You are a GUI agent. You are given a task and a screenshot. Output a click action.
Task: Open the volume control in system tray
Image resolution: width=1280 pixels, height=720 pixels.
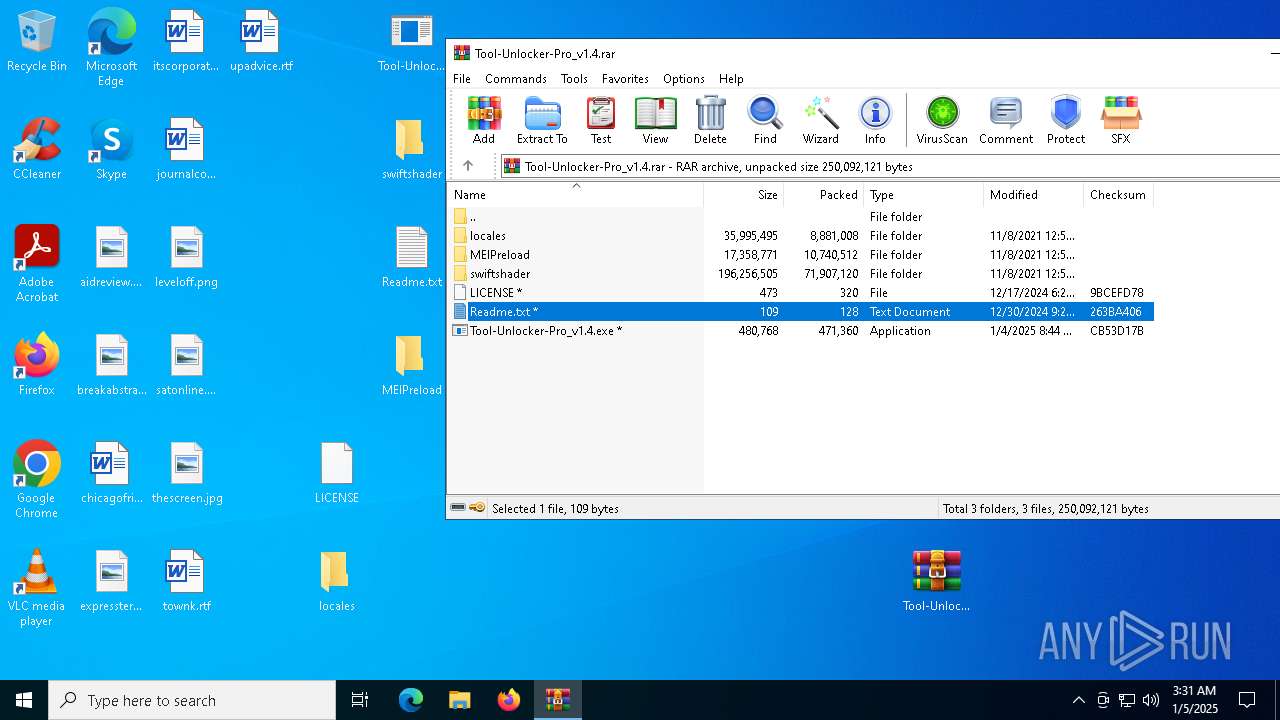coord(1151,700)
